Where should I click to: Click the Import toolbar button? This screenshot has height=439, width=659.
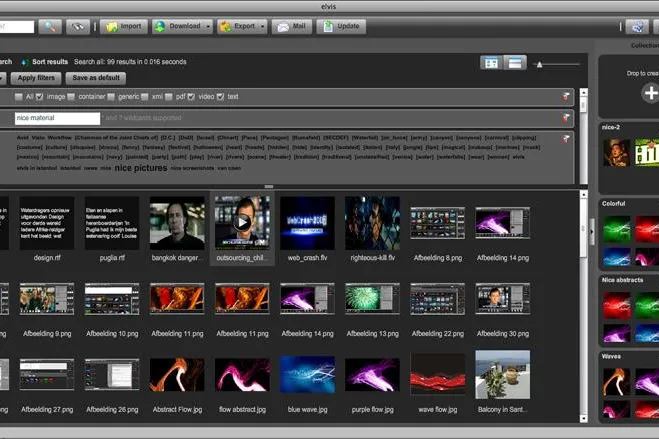124,26
